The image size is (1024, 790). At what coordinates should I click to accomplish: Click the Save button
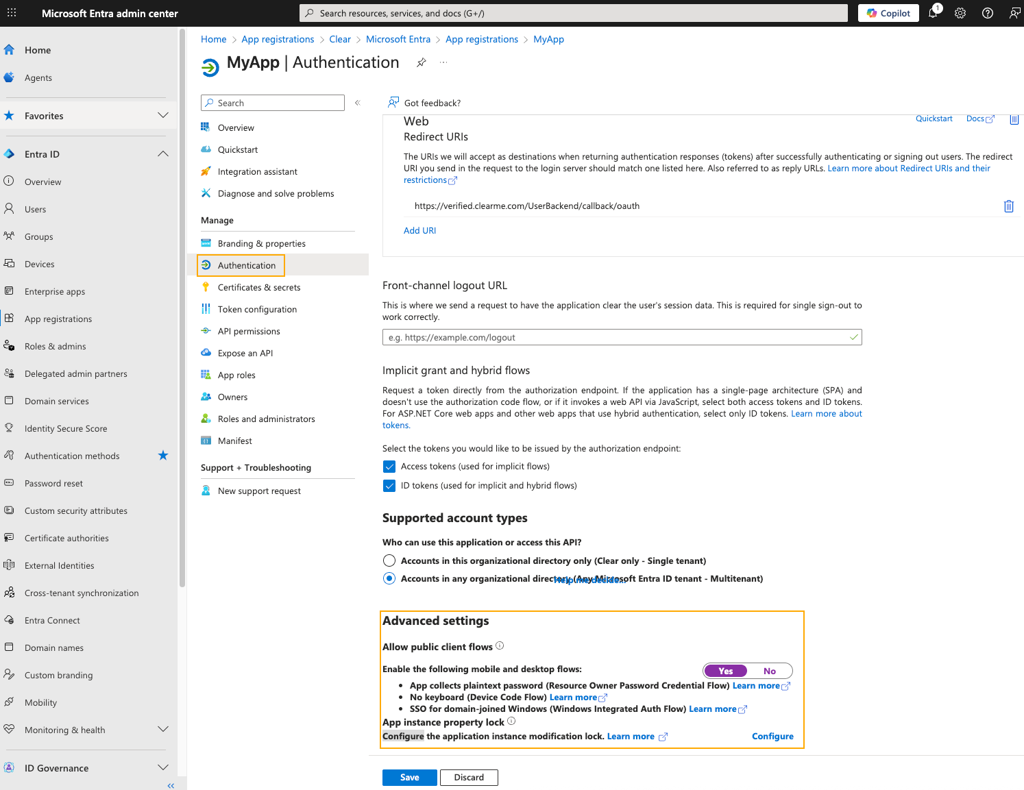pos(409,777)
